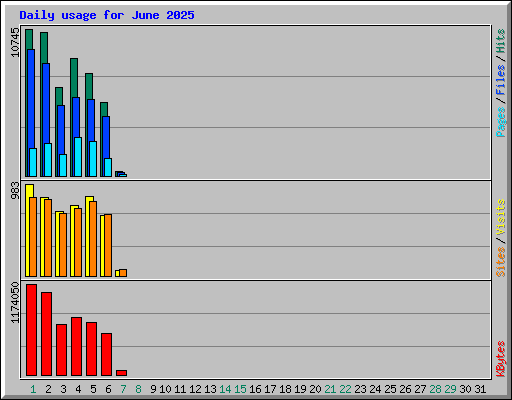Screen dimensions: 512x400
Task: Click the day 5 red KBytes bar
Action: (91, 349)
